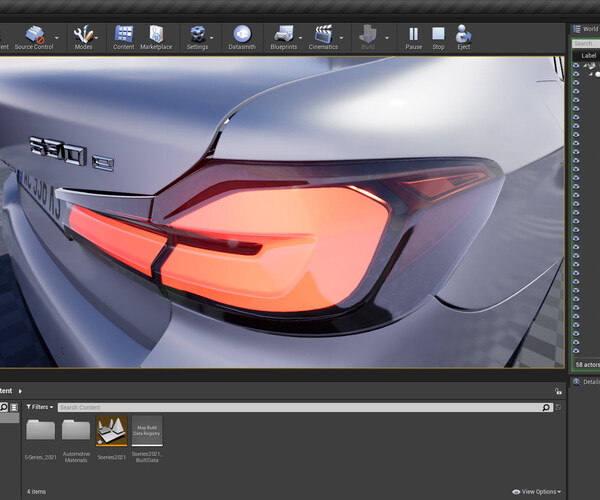Collapse the top-level world tree arrow in outliner
600x500 pixels.
[585, 65]
